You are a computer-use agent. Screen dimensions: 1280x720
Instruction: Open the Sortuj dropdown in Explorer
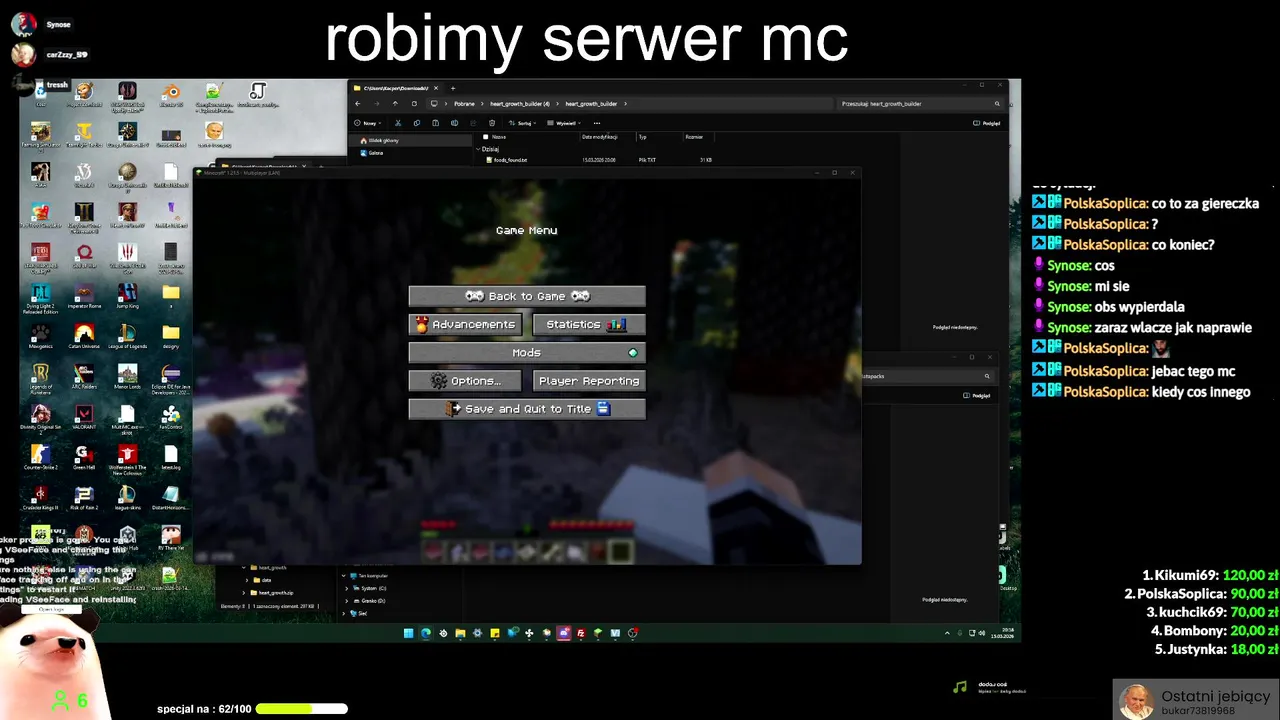(522, 123)
